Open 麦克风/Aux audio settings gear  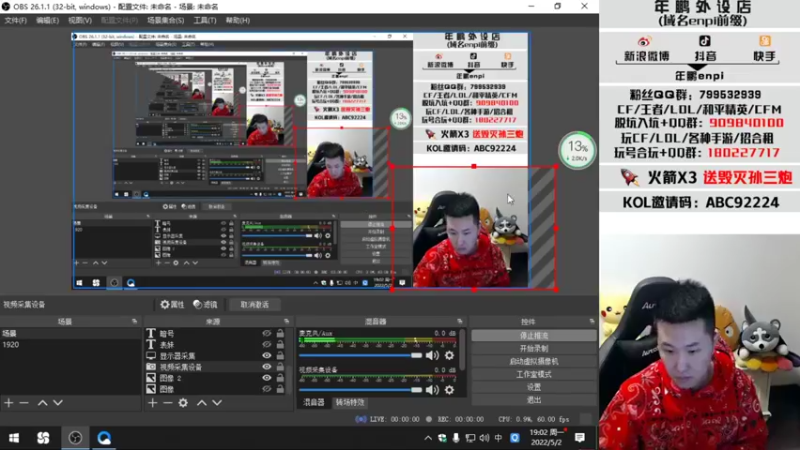[x=449, y=355]
